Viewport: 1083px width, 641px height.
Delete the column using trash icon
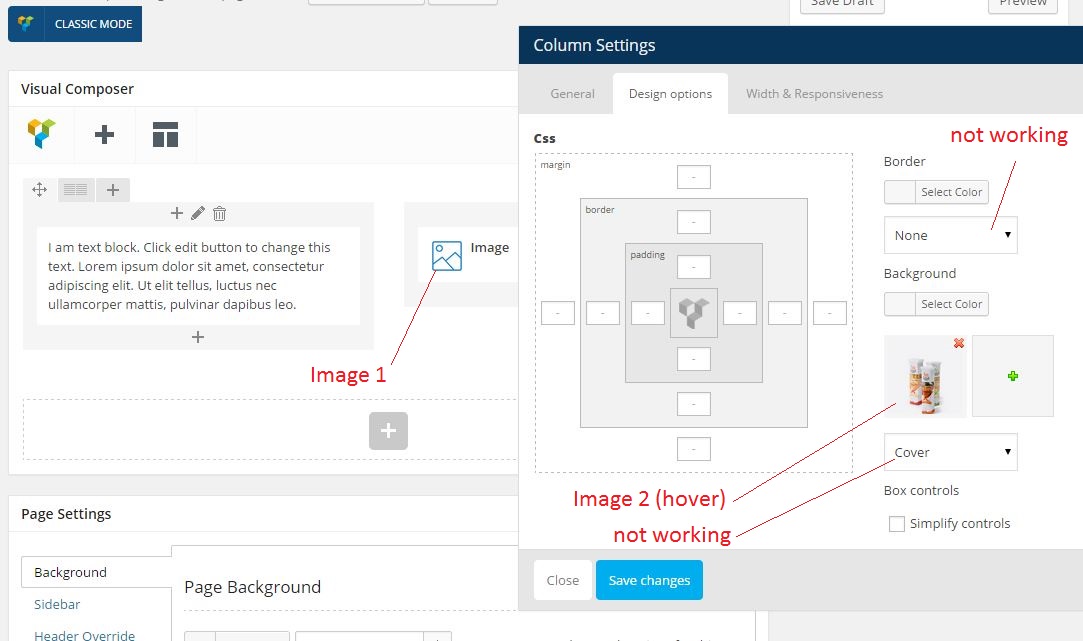tap(220, 213)
